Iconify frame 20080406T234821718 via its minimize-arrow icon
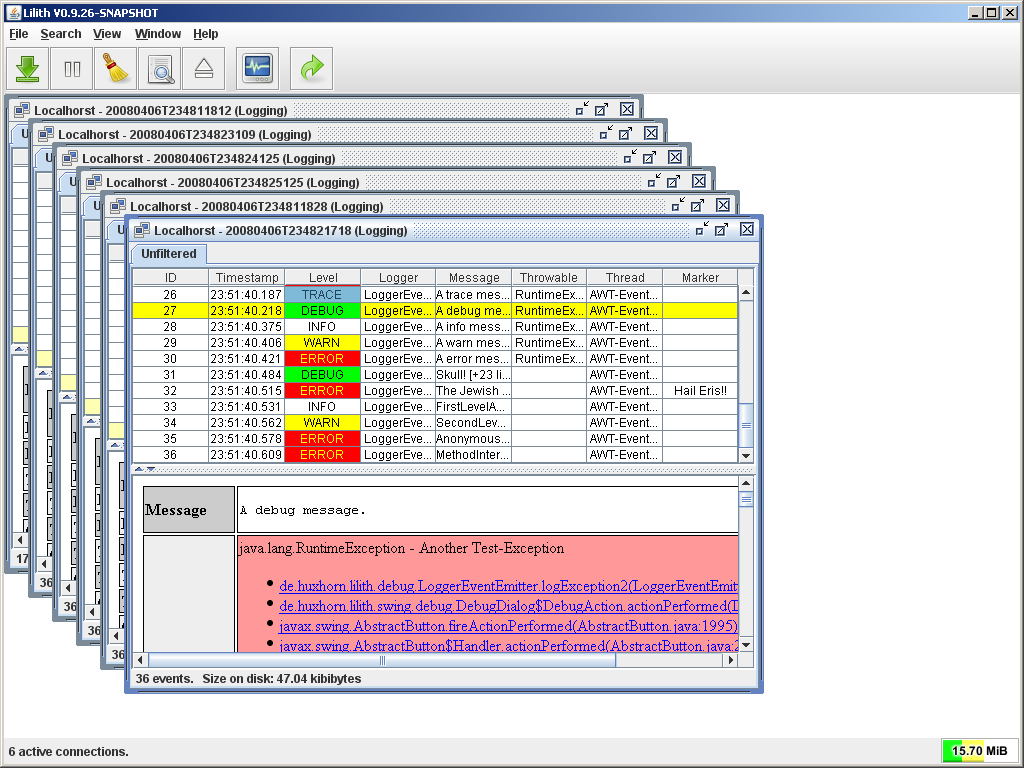This screenshot has width=1024, height=768. click(x=698, y=229)
